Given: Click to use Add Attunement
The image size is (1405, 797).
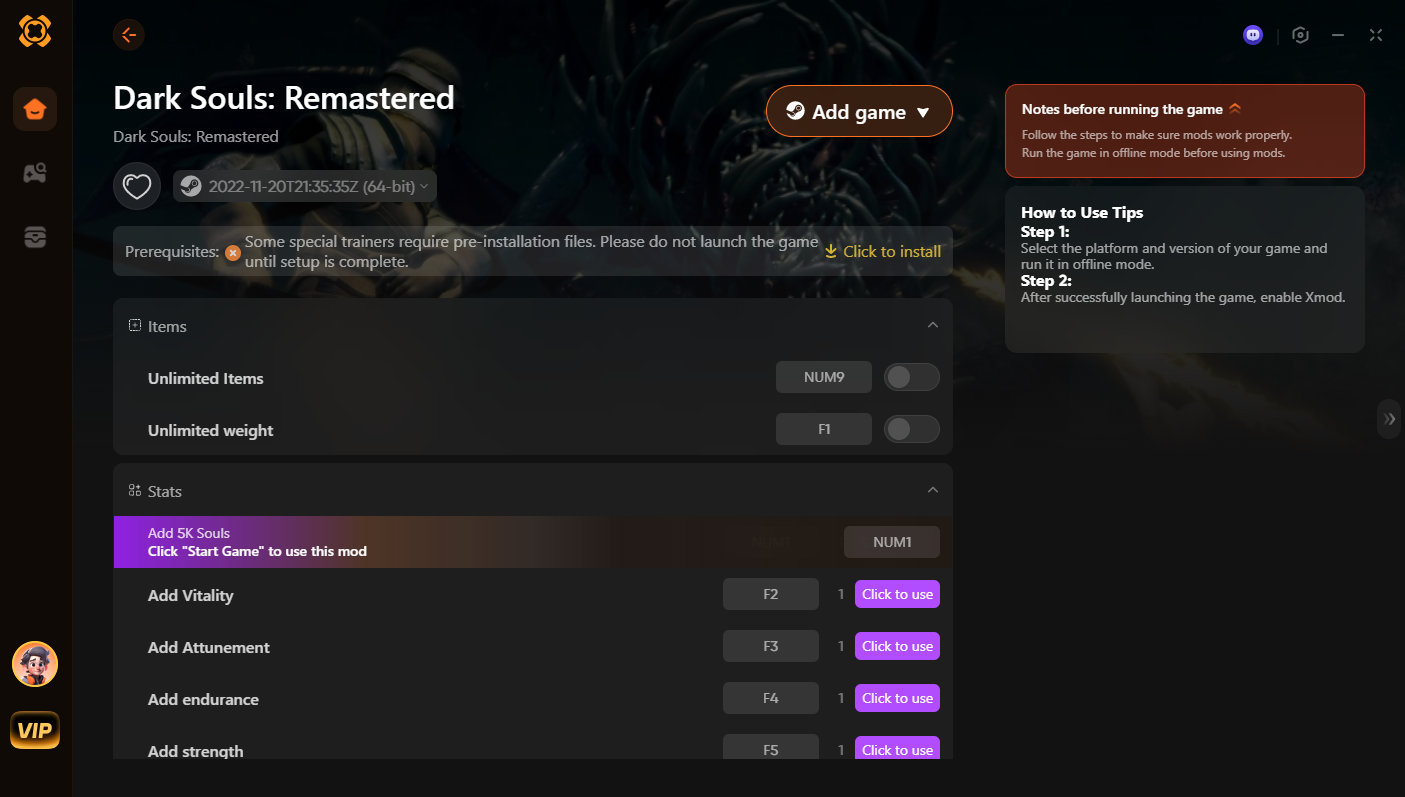Looking at the screenshot, I should click(x=897, y=646).
